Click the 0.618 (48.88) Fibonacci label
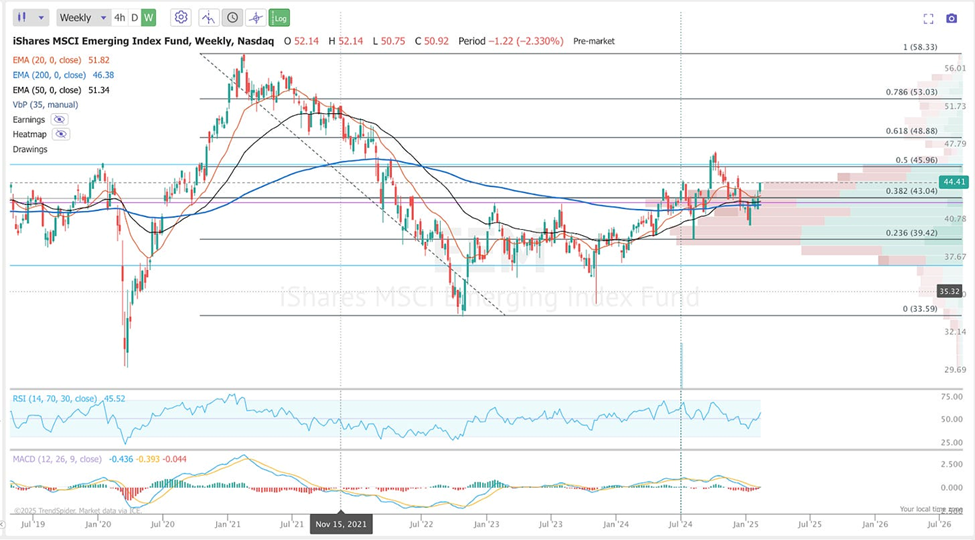975x540 pixels. (912, 131)
